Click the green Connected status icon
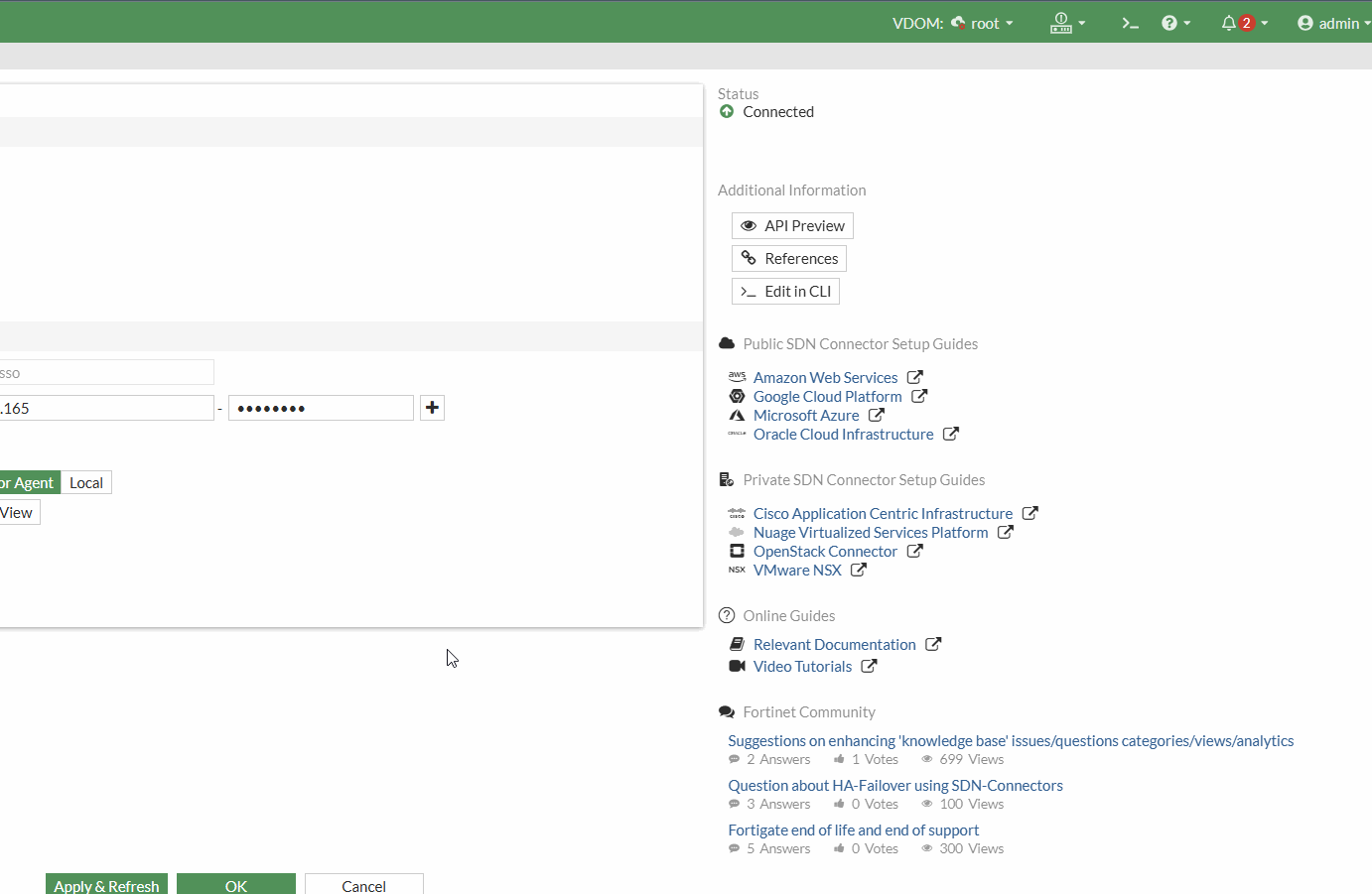This screenshot has height=894, width=1372. pyautogui.click(x=727, y=112)
